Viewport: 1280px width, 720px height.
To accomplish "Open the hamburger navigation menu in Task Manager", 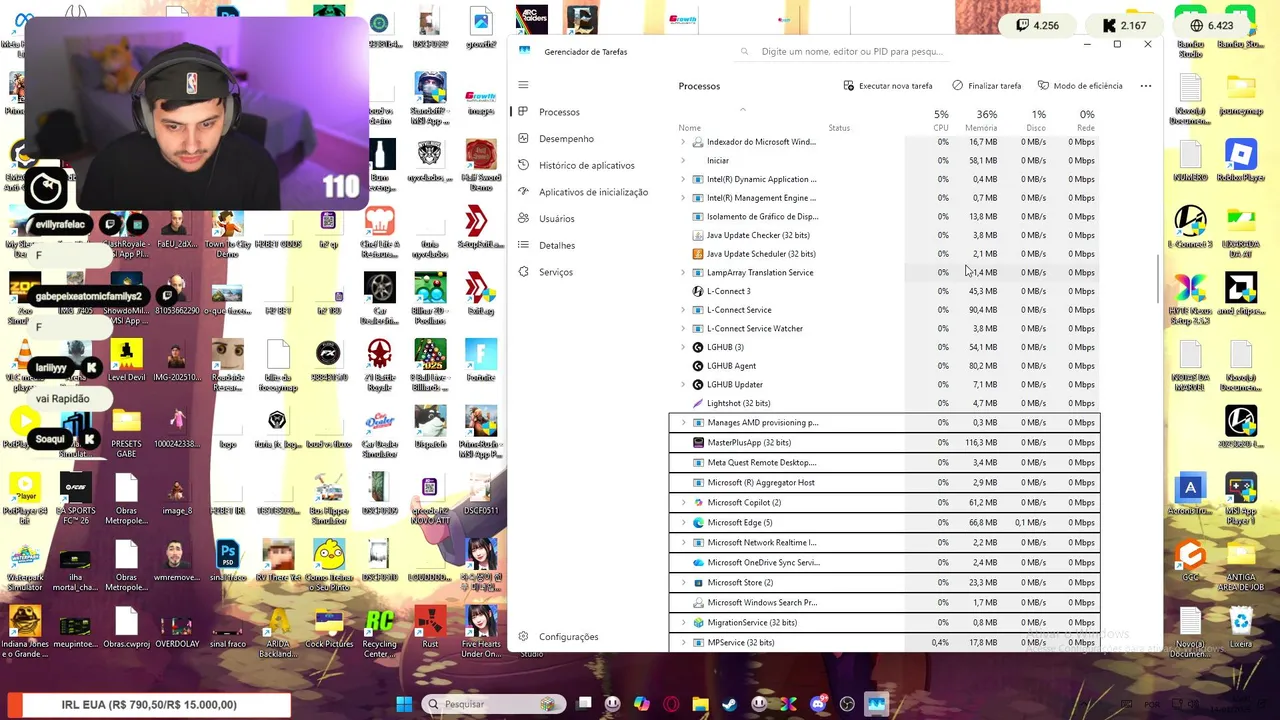I will [523, 85].
